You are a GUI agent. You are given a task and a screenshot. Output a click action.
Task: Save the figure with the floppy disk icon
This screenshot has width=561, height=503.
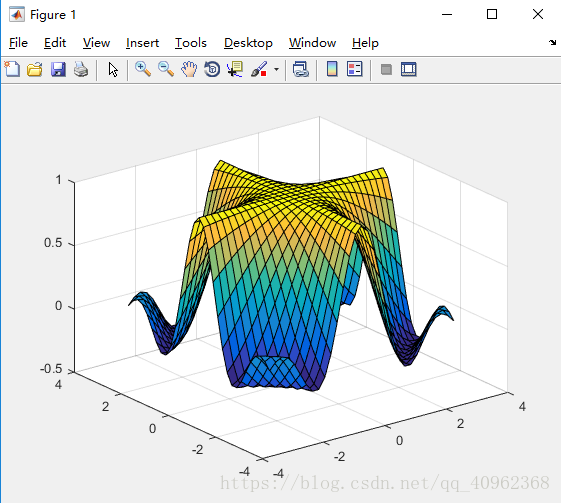[58, 69]
